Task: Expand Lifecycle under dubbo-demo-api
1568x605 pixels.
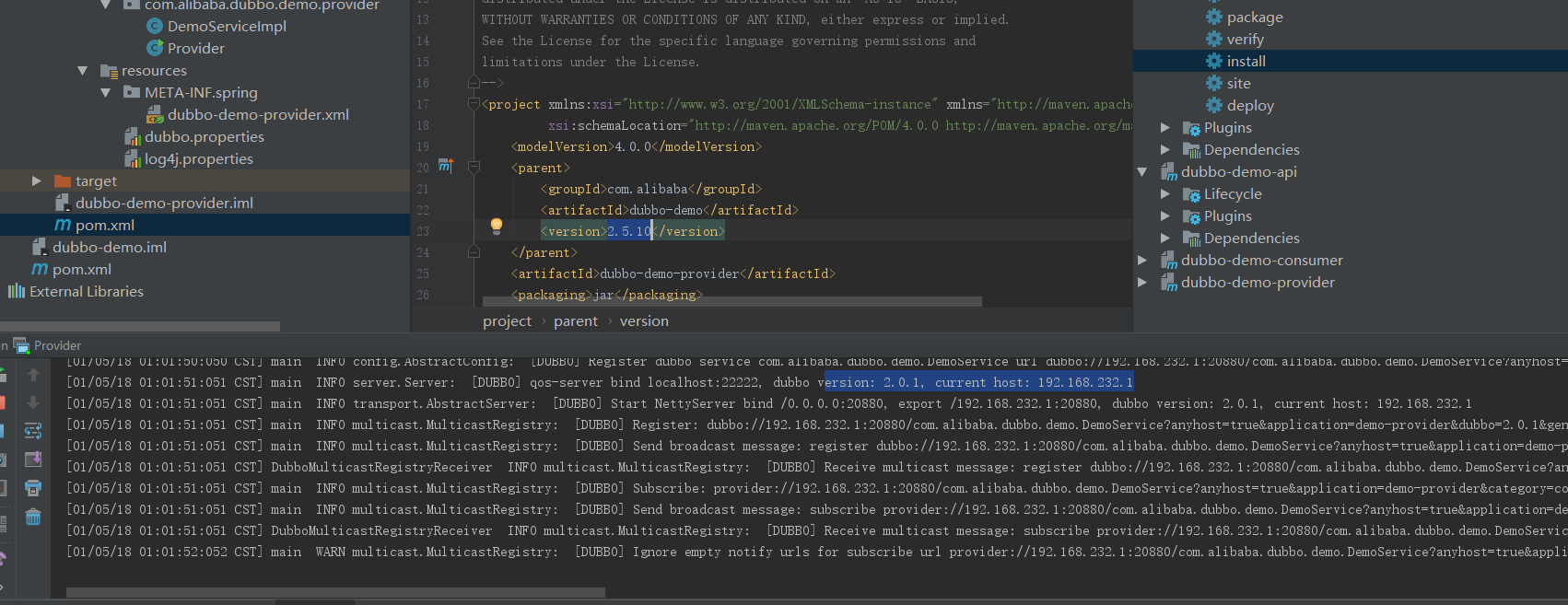Action: (x=1165, y=193)
